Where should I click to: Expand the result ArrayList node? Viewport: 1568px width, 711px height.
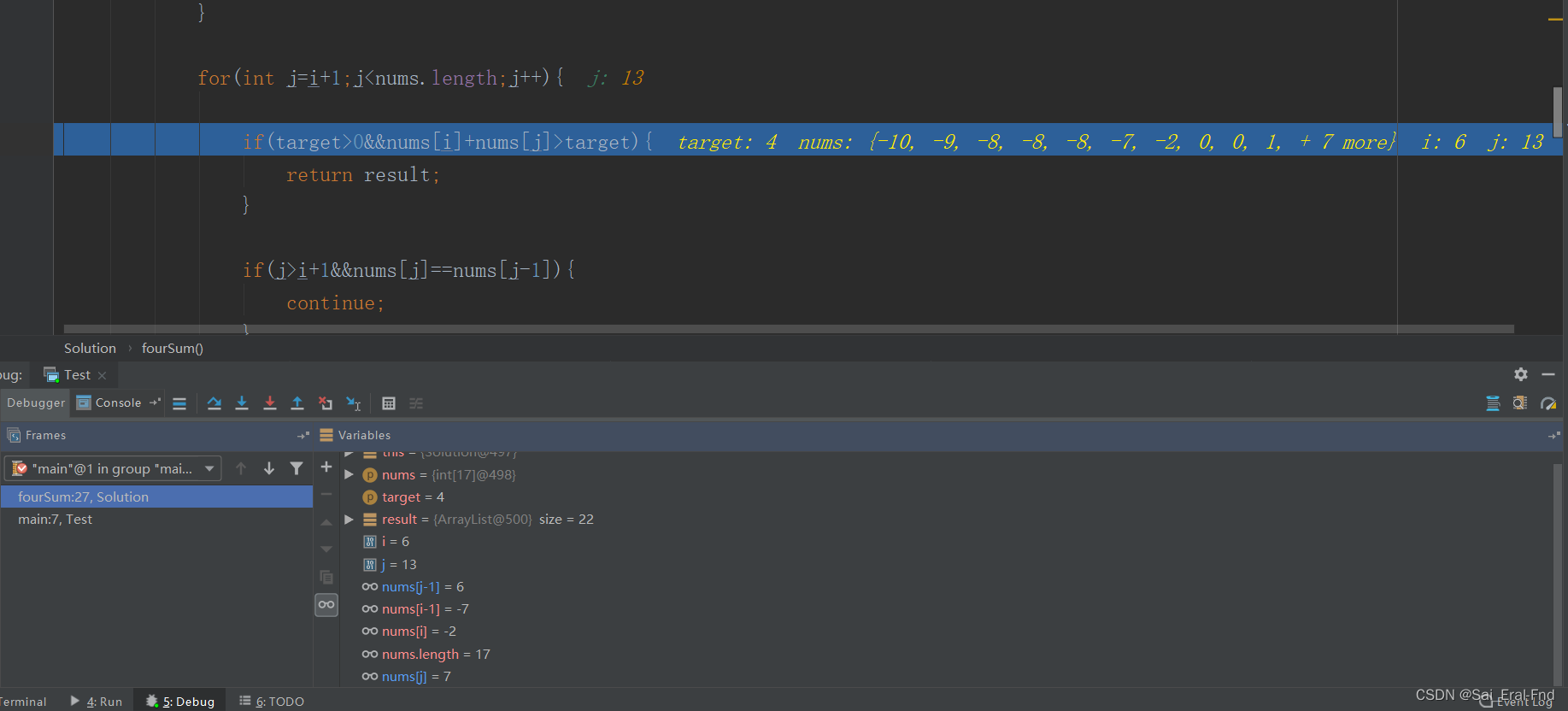pos(349,520)
